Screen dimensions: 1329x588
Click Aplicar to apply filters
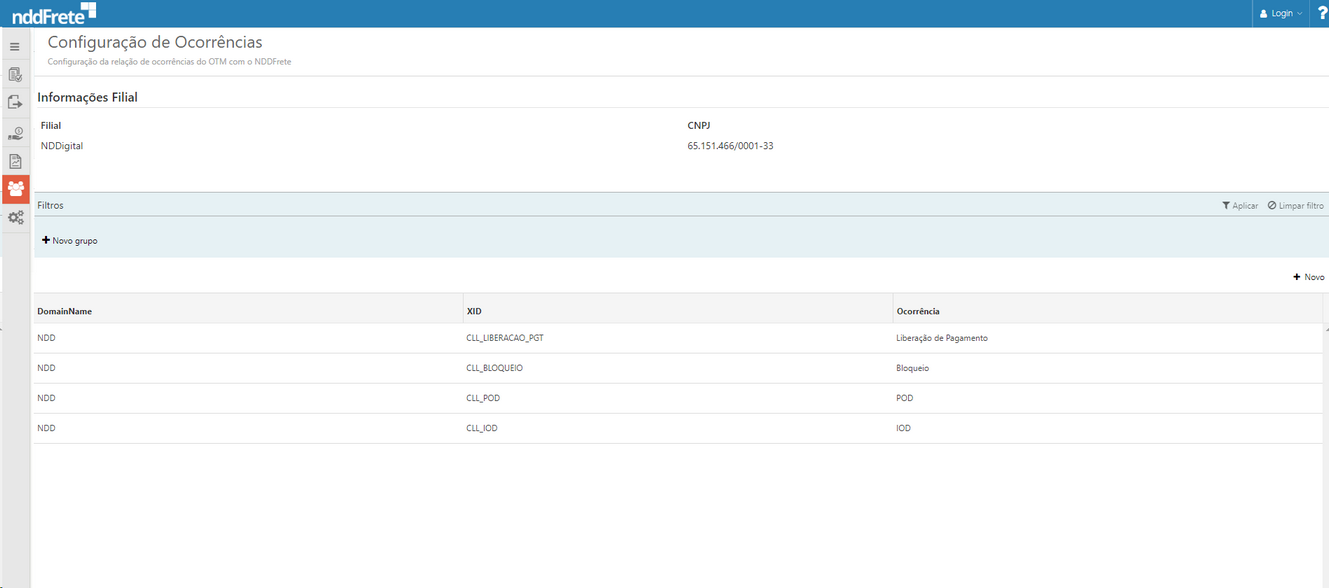1240,205
